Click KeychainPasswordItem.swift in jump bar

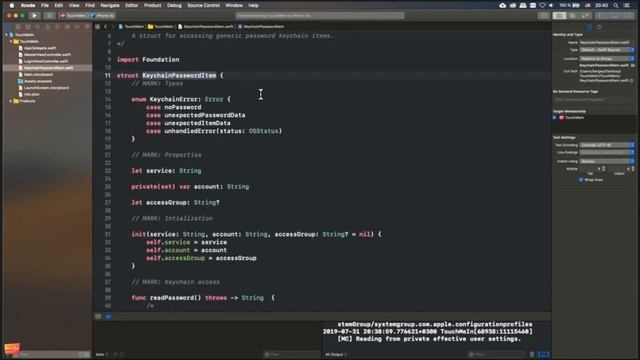point(206,27)
